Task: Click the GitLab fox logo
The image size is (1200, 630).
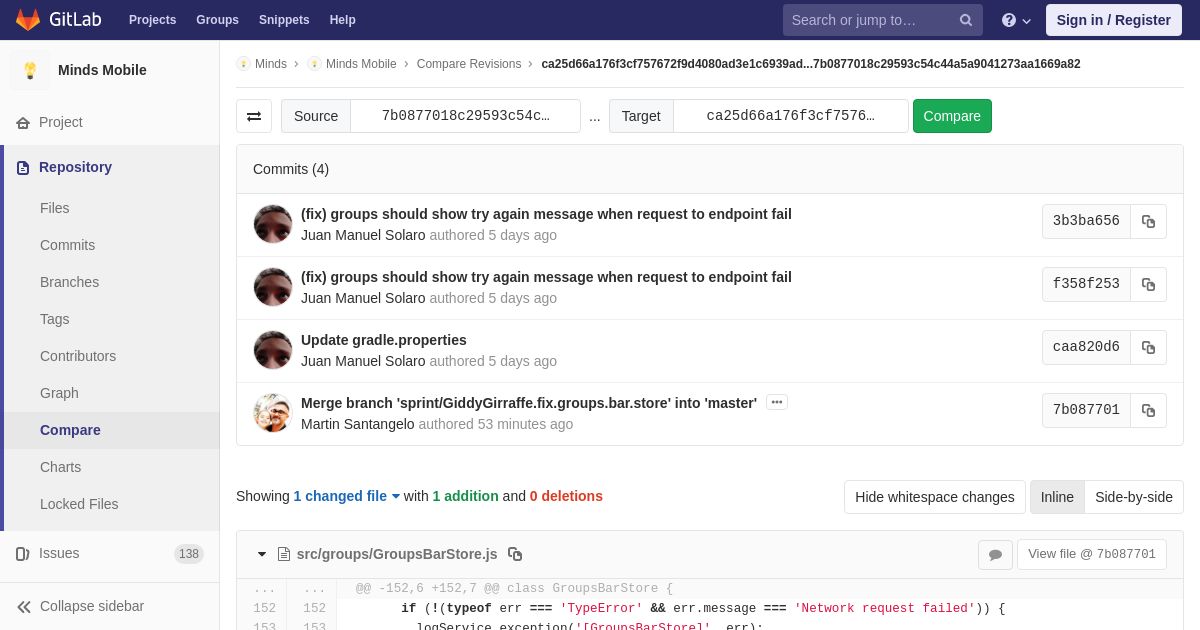Action: [28, 20]
